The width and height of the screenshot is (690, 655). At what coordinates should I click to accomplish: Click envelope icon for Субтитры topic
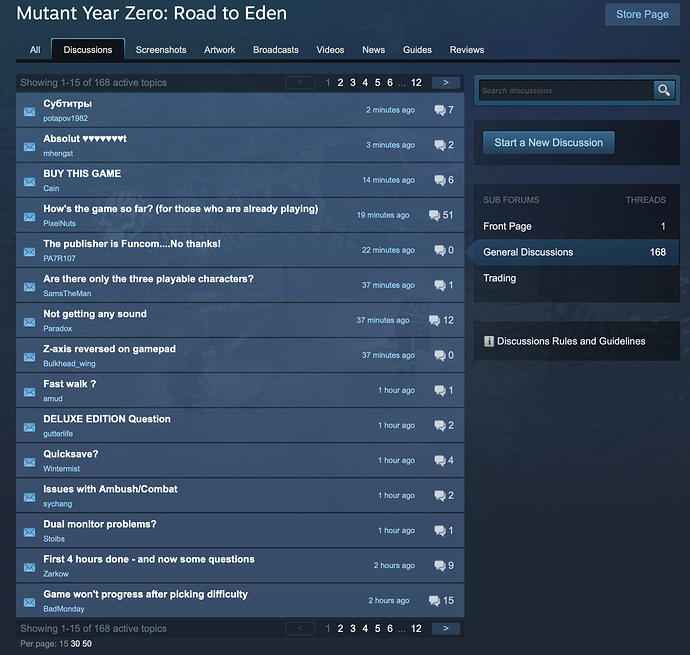point(29,112)
